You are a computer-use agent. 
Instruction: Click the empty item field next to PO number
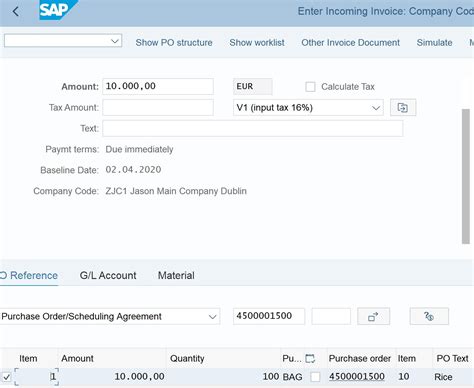click(x=331, y=316)
